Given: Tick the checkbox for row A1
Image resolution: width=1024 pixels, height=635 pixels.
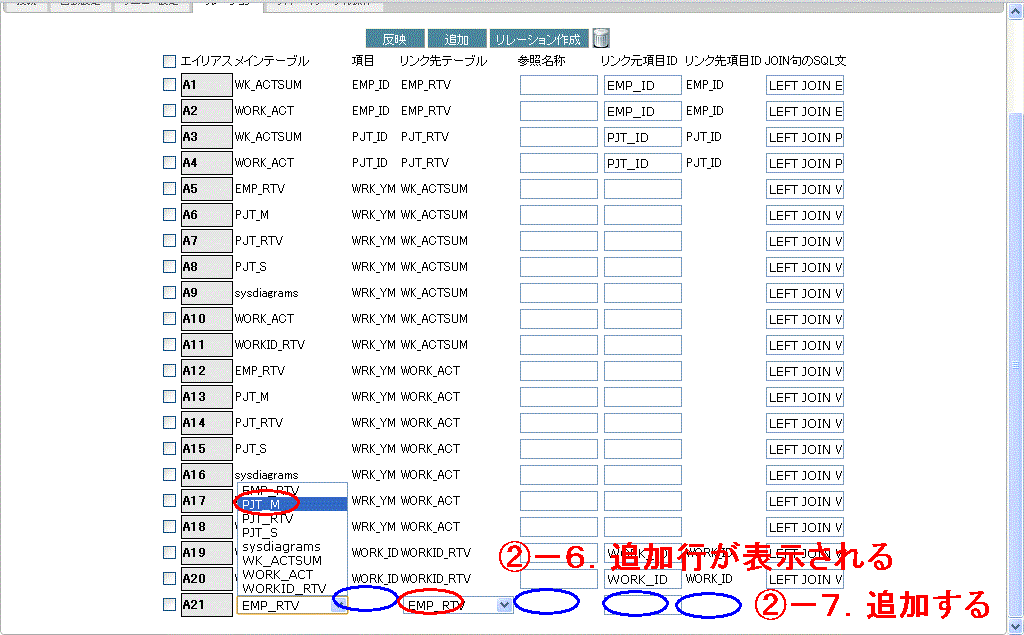Looking at the screenshot, I should click(169, 85).
